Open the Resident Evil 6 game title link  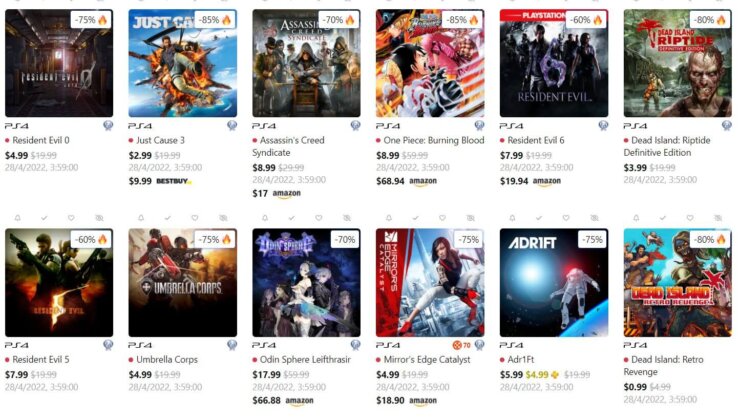pos(535,141)
